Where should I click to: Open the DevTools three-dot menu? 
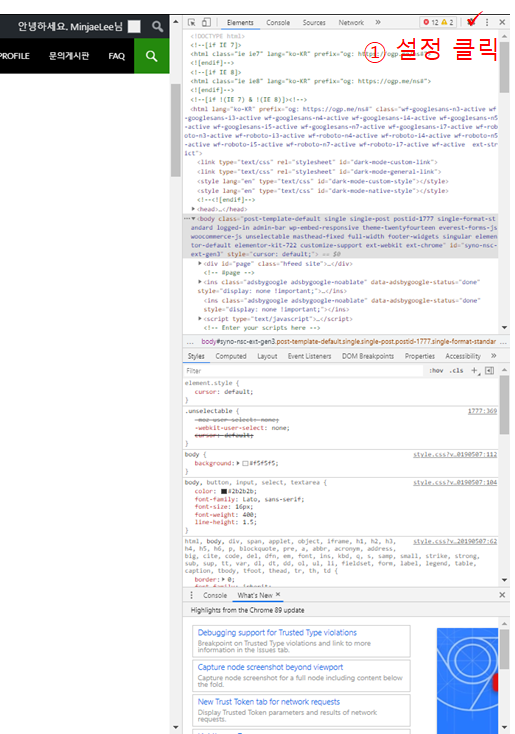click(487, 22)
